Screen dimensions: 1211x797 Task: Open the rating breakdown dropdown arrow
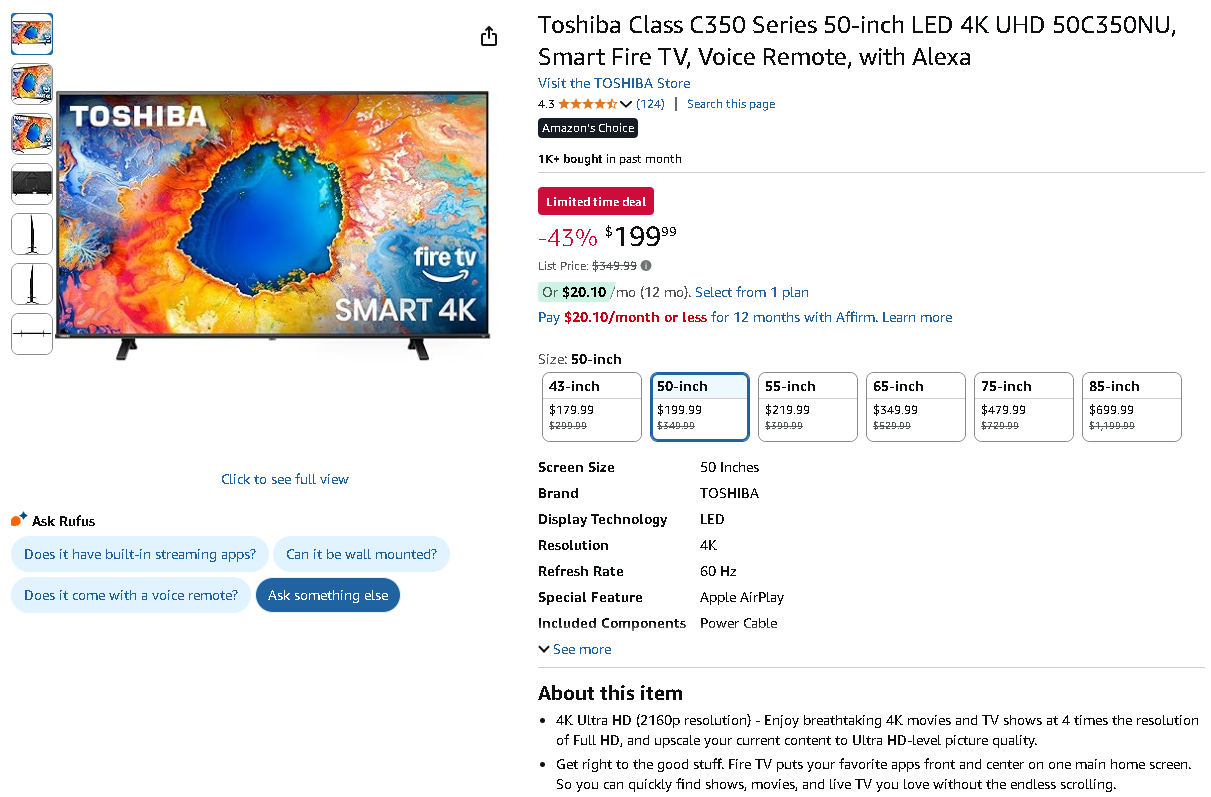(626, 104)
